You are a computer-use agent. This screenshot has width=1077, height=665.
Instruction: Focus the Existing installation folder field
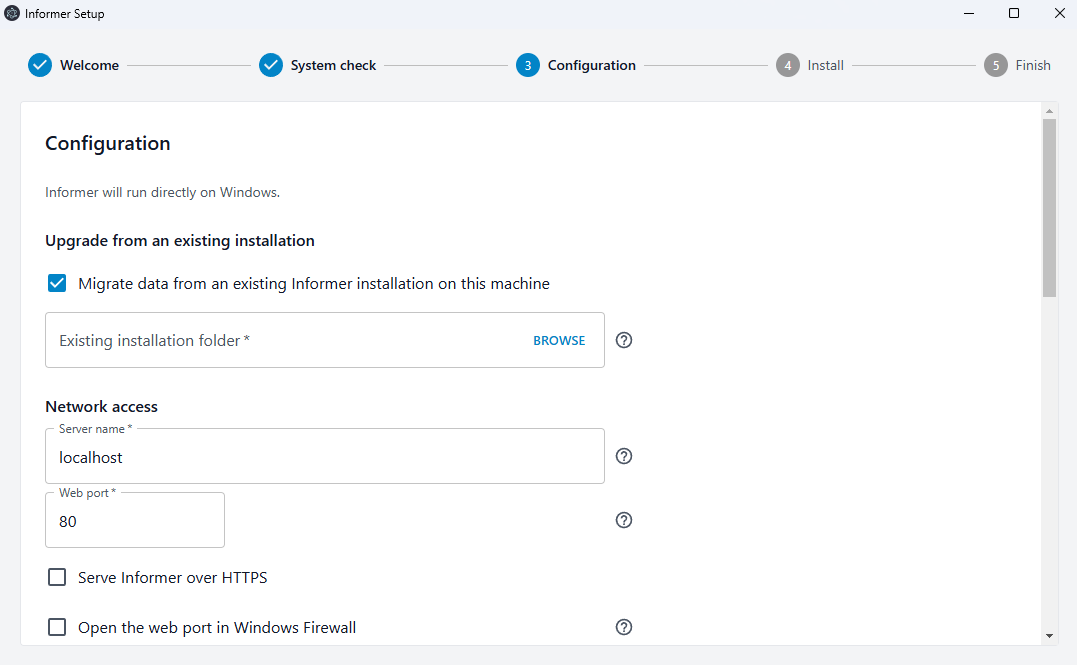coord(325,340)
